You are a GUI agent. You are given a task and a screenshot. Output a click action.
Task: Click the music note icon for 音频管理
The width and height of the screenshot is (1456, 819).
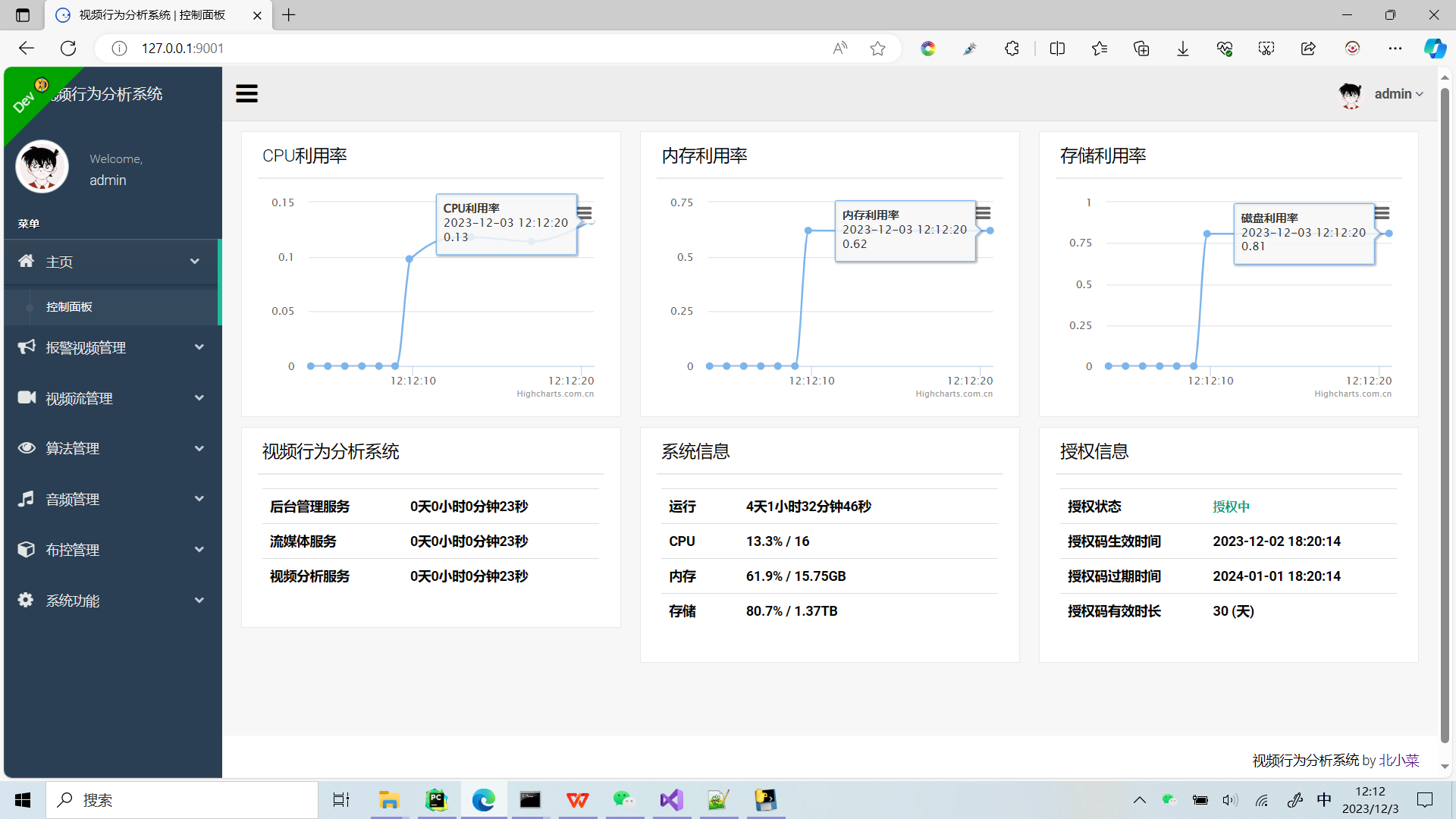[27, 498]
